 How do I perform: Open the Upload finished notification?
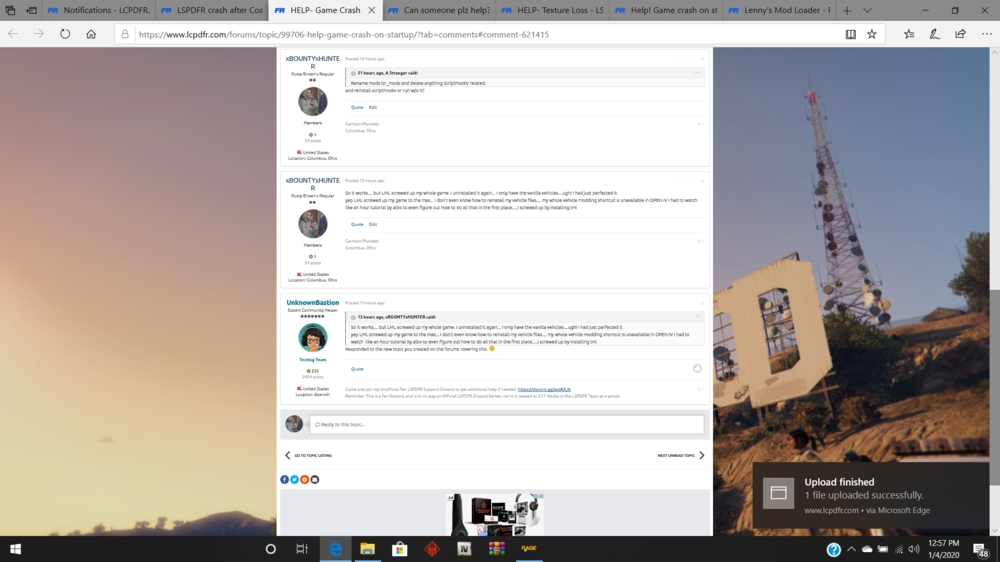click(x=871, y=496)
